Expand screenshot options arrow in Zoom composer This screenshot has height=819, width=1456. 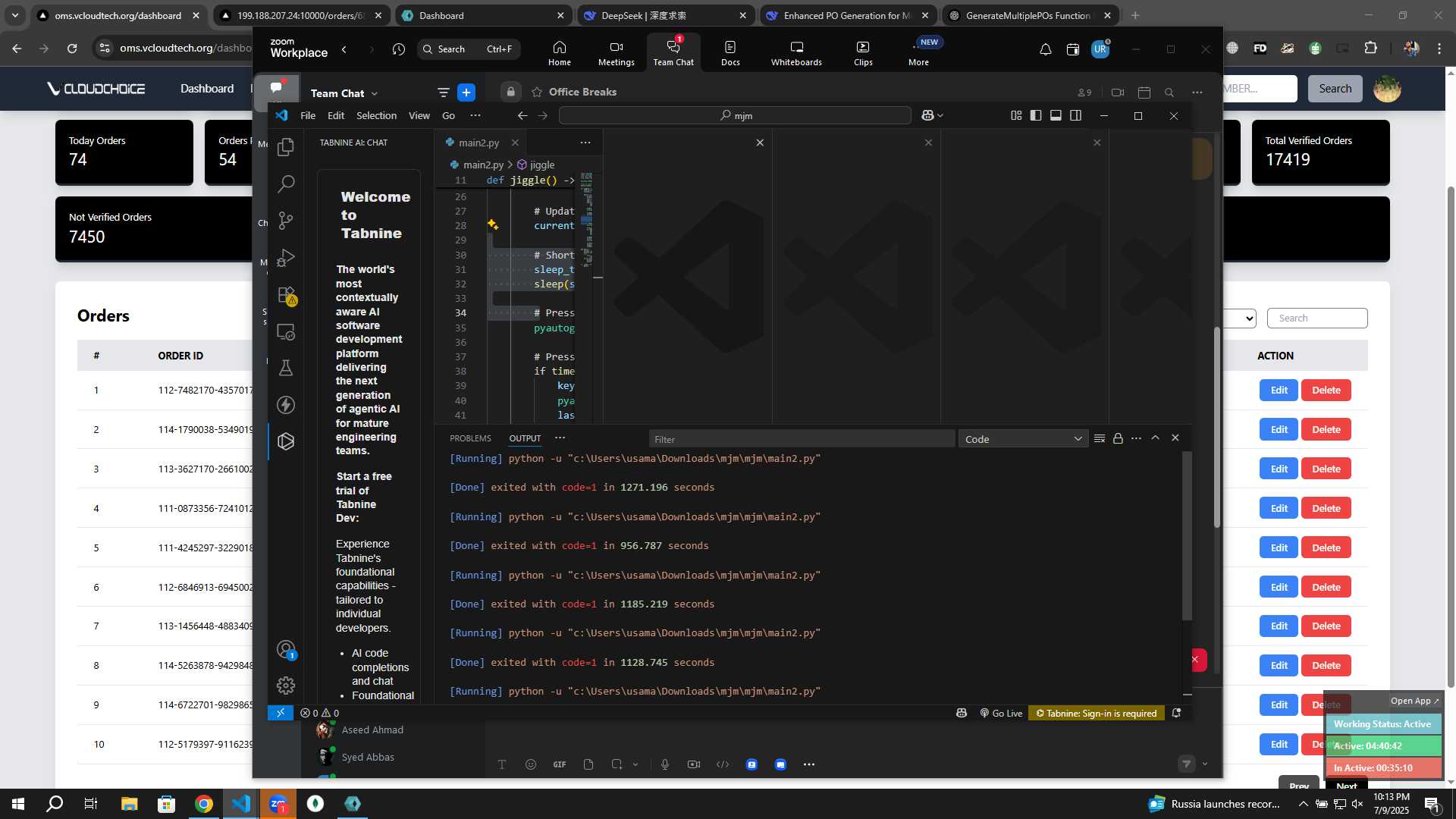635,764
